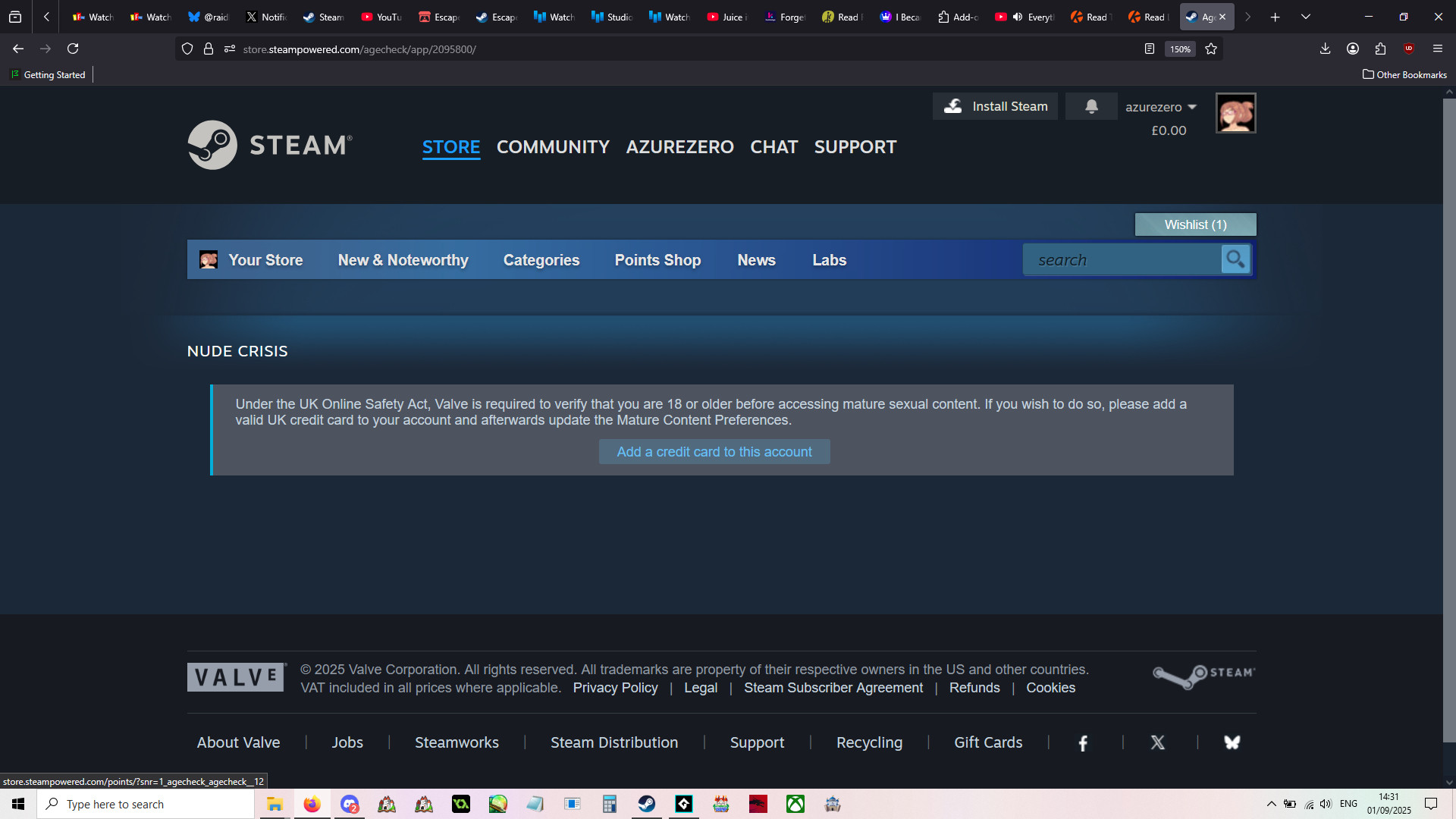Viewport: 1456px width, 819px height.
Task: Open the Cookies link in the footer
Action: tap(1050, 688)
